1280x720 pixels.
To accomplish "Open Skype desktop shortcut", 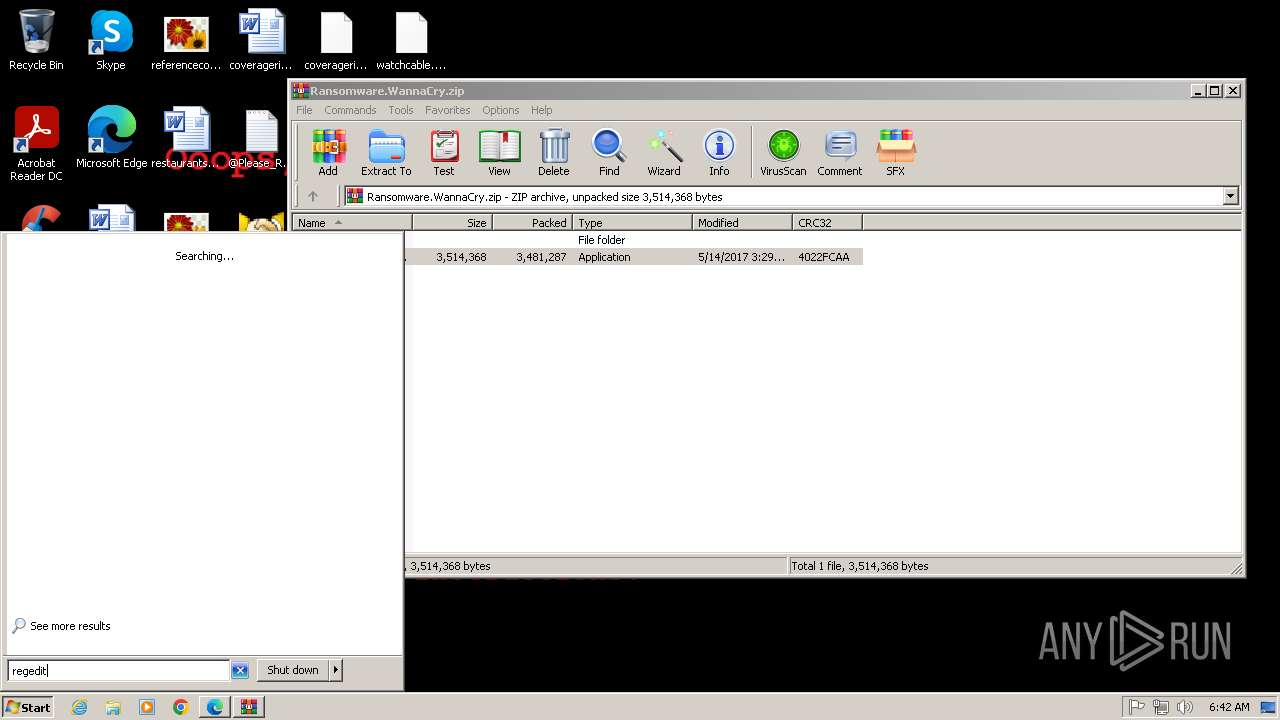I will (x=111, y=41).
